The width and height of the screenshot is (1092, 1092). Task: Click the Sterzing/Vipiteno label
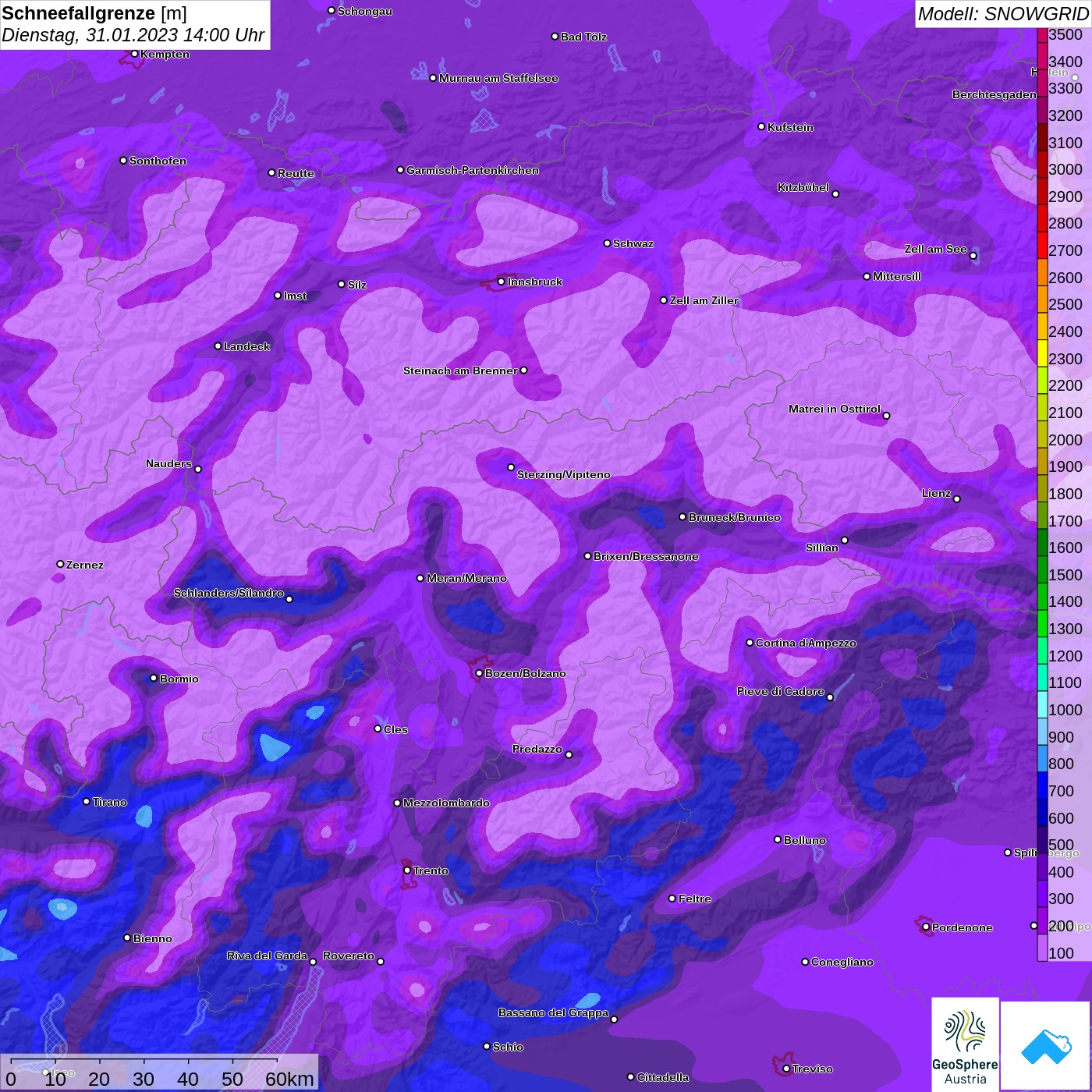(x=564, y=474)
